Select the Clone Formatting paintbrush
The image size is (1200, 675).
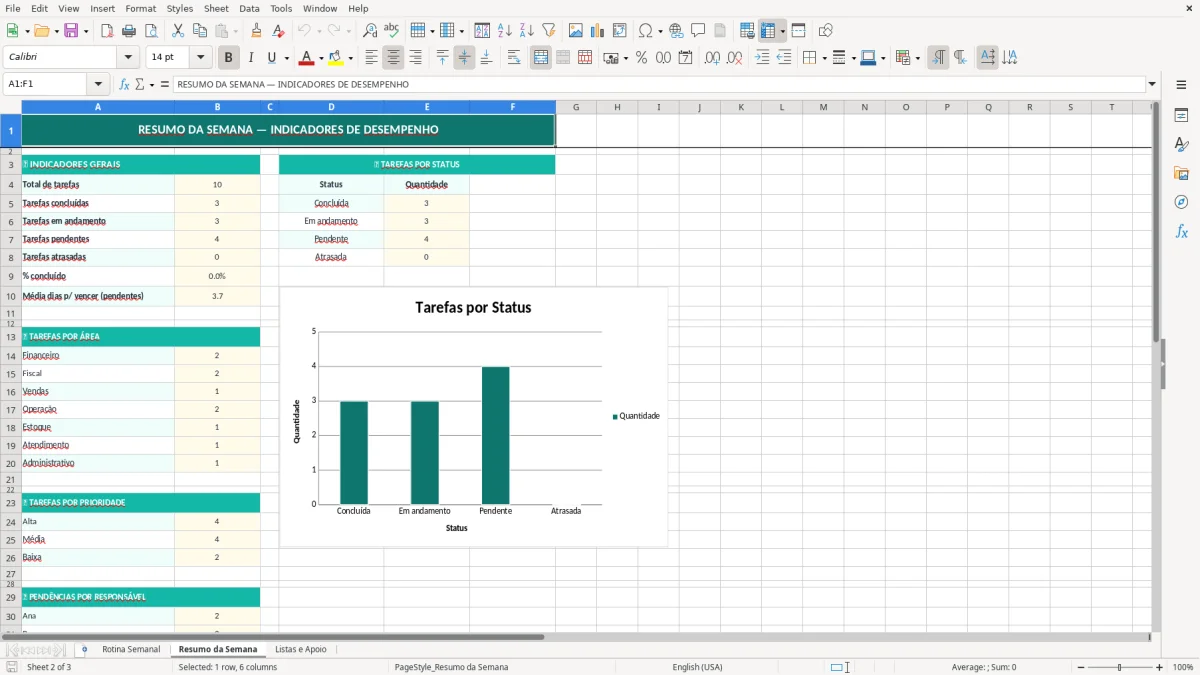coord(256,31)
